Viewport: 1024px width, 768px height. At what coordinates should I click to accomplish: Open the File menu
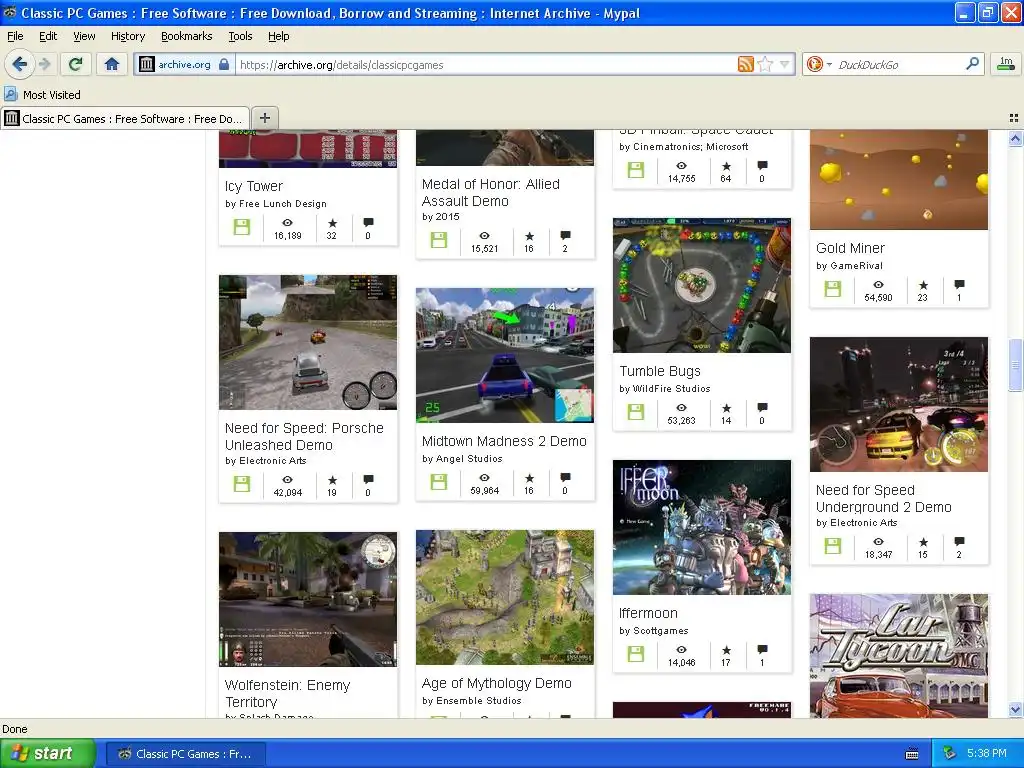[x=15, y=36]
